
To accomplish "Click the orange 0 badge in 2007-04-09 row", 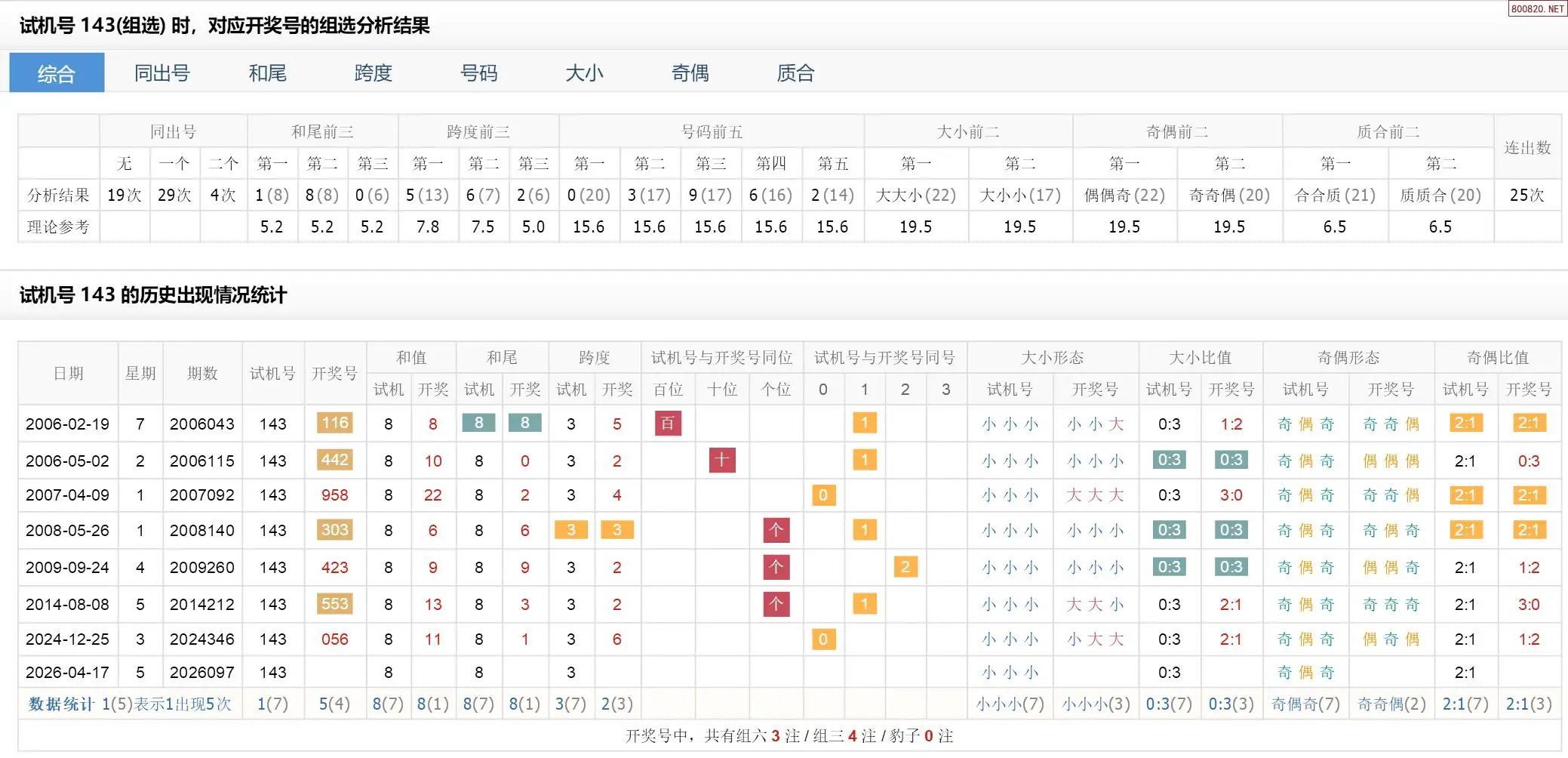I will click(x=823, y=495).
